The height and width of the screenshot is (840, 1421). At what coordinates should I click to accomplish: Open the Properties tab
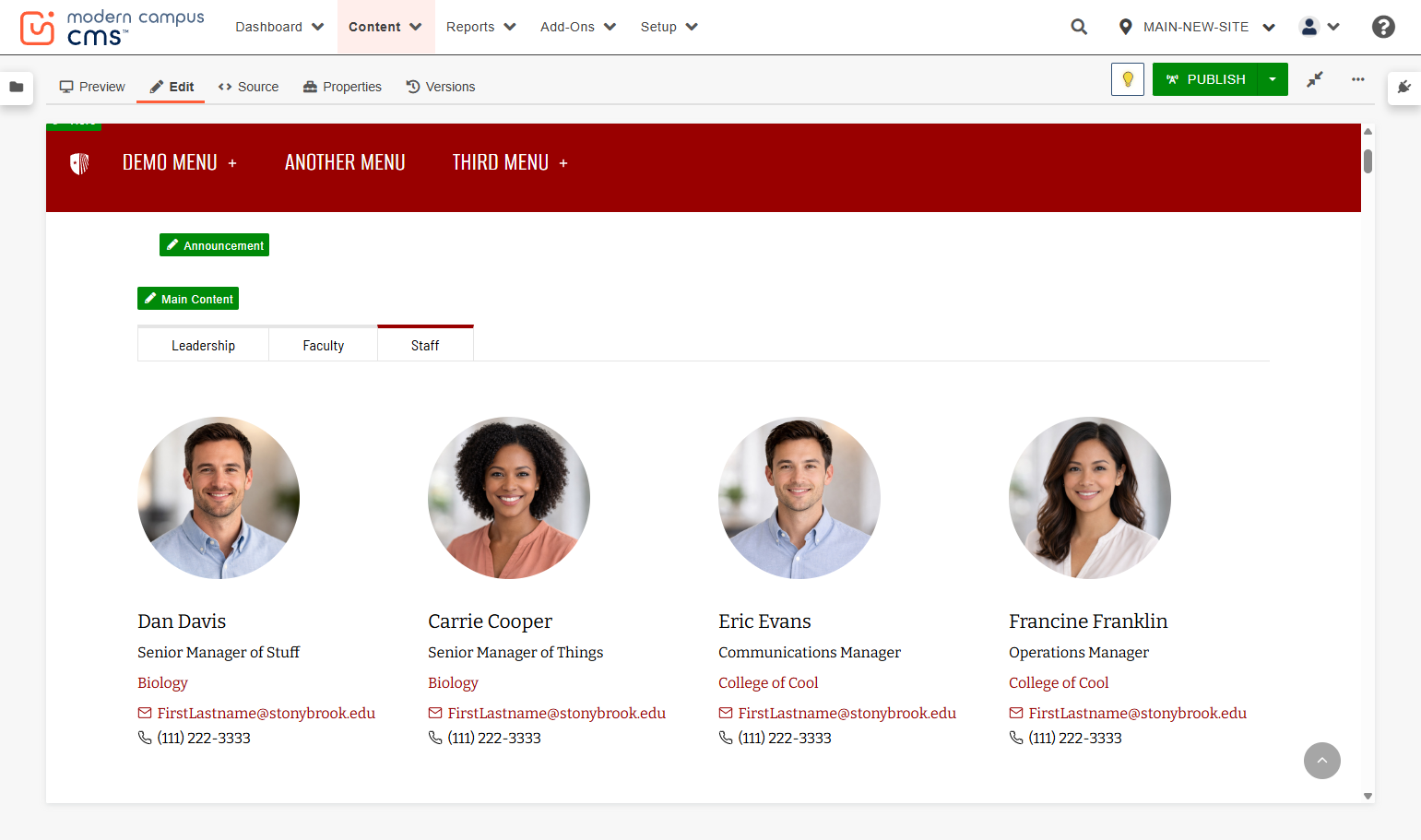click(x=342, y=87)
